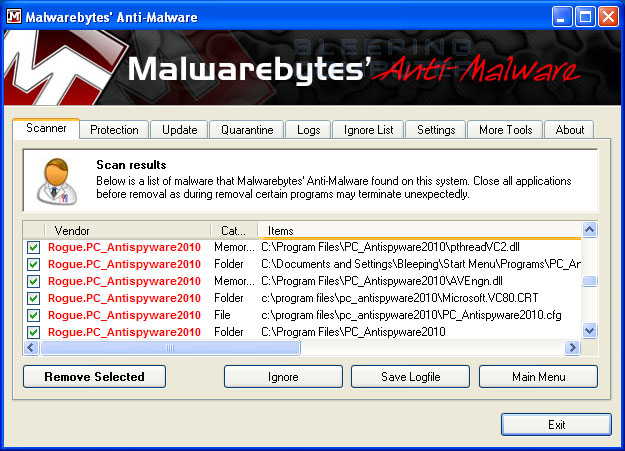Click the horizontal scrollbar left arrow
The width and height of the screenshot is (625, 451).
[31, 348]
